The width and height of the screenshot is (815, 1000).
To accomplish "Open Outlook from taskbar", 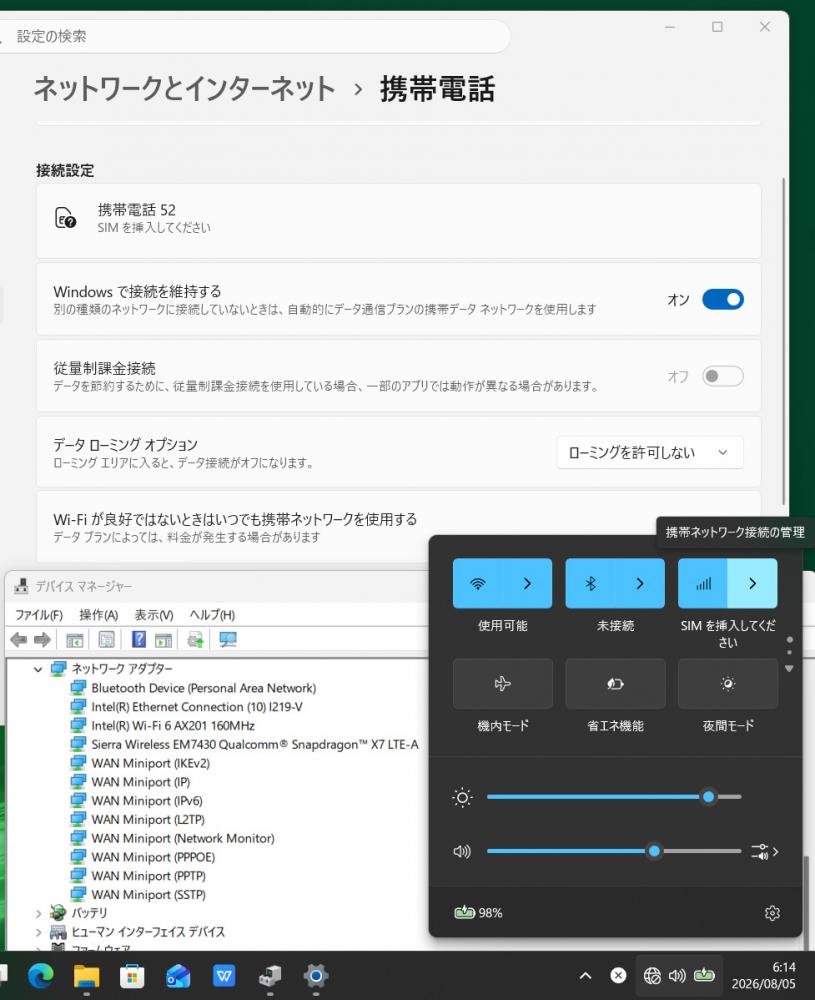I will (179, 976).
